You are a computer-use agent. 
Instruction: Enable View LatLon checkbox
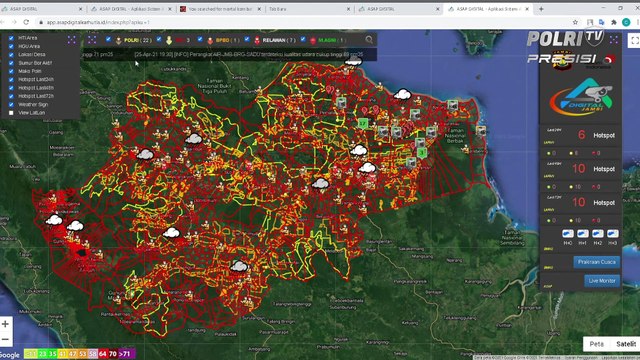click(x=11, y=113)
